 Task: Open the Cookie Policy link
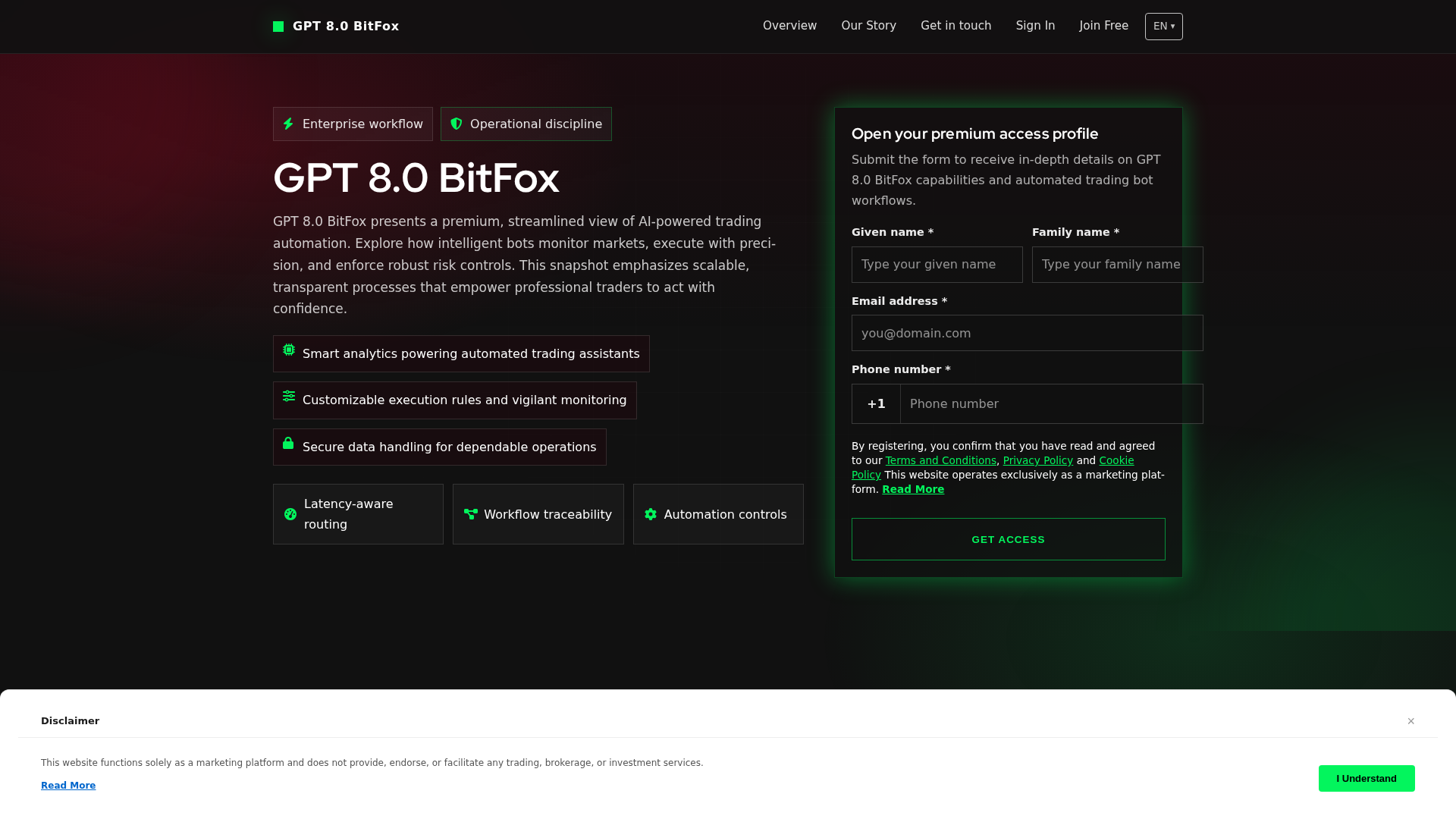coord(1116,460)
